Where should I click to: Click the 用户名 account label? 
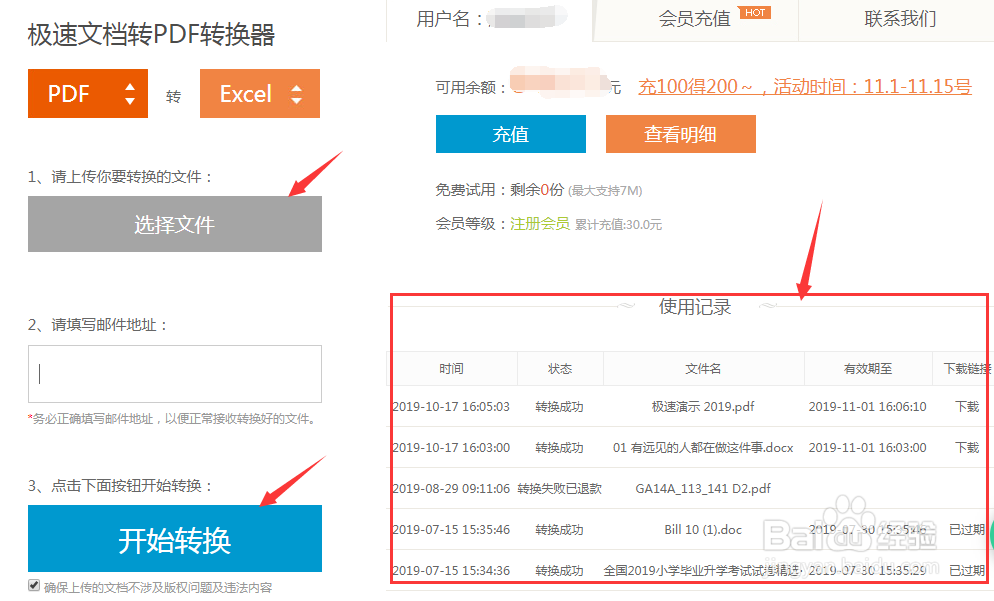[444, 18]
